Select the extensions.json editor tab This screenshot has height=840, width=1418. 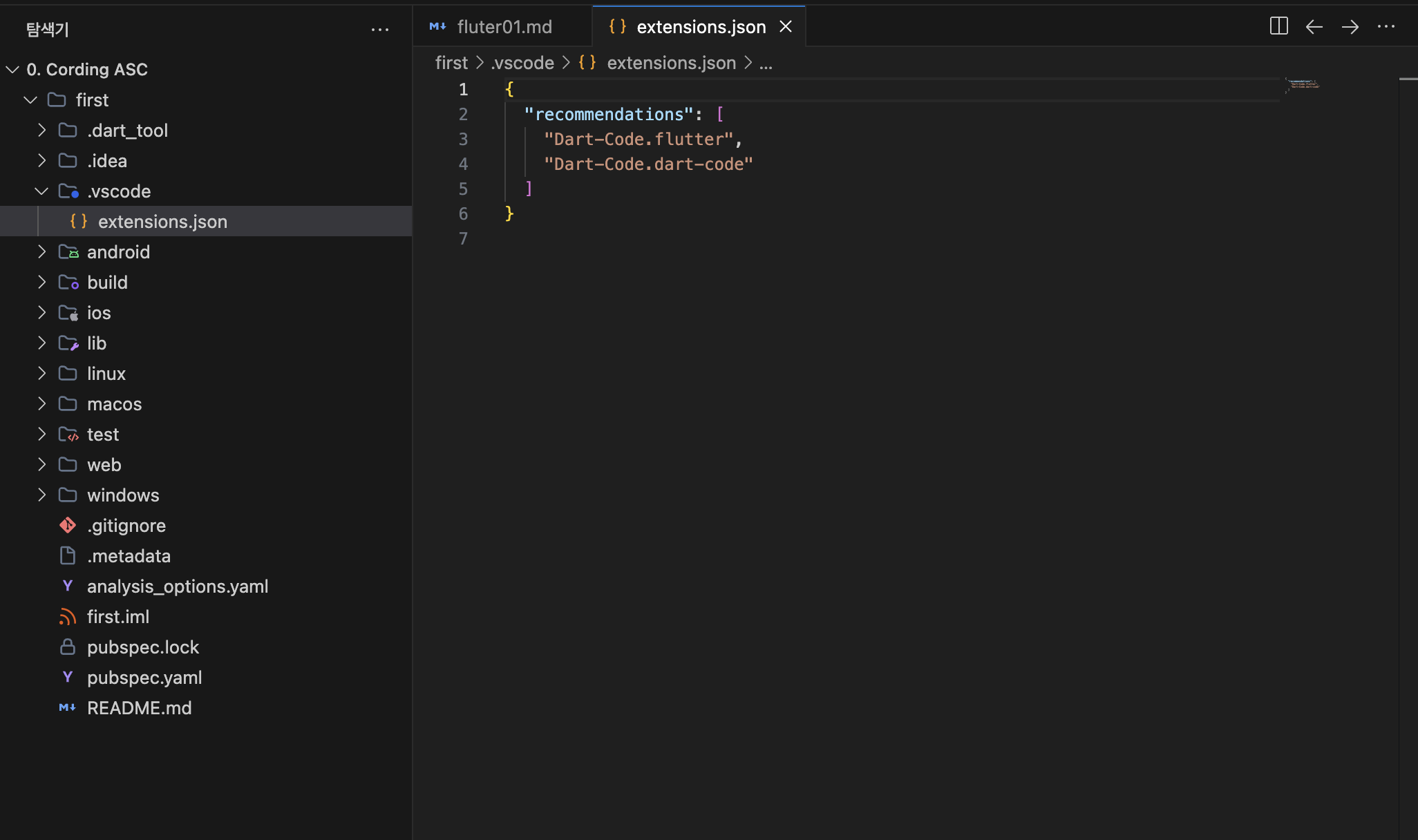tap(700, 27)
